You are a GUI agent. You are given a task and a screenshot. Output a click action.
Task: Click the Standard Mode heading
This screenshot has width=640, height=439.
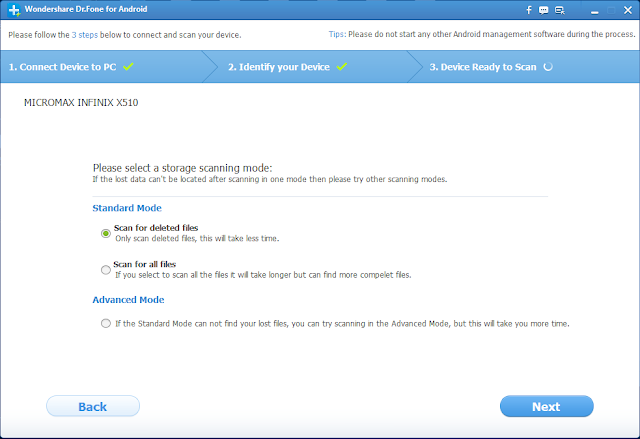127,208
